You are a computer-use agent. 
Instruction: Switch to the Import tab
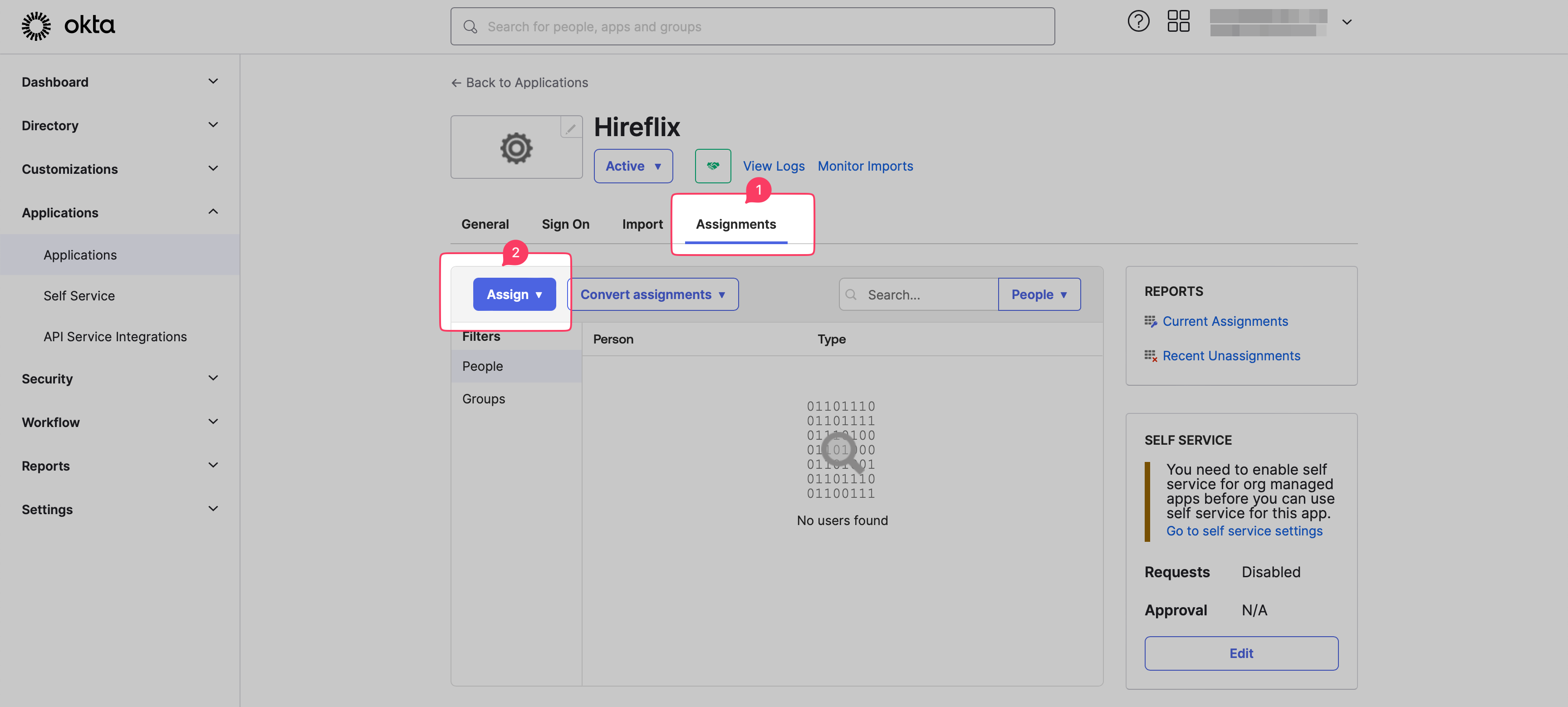(x=642, y=224)
